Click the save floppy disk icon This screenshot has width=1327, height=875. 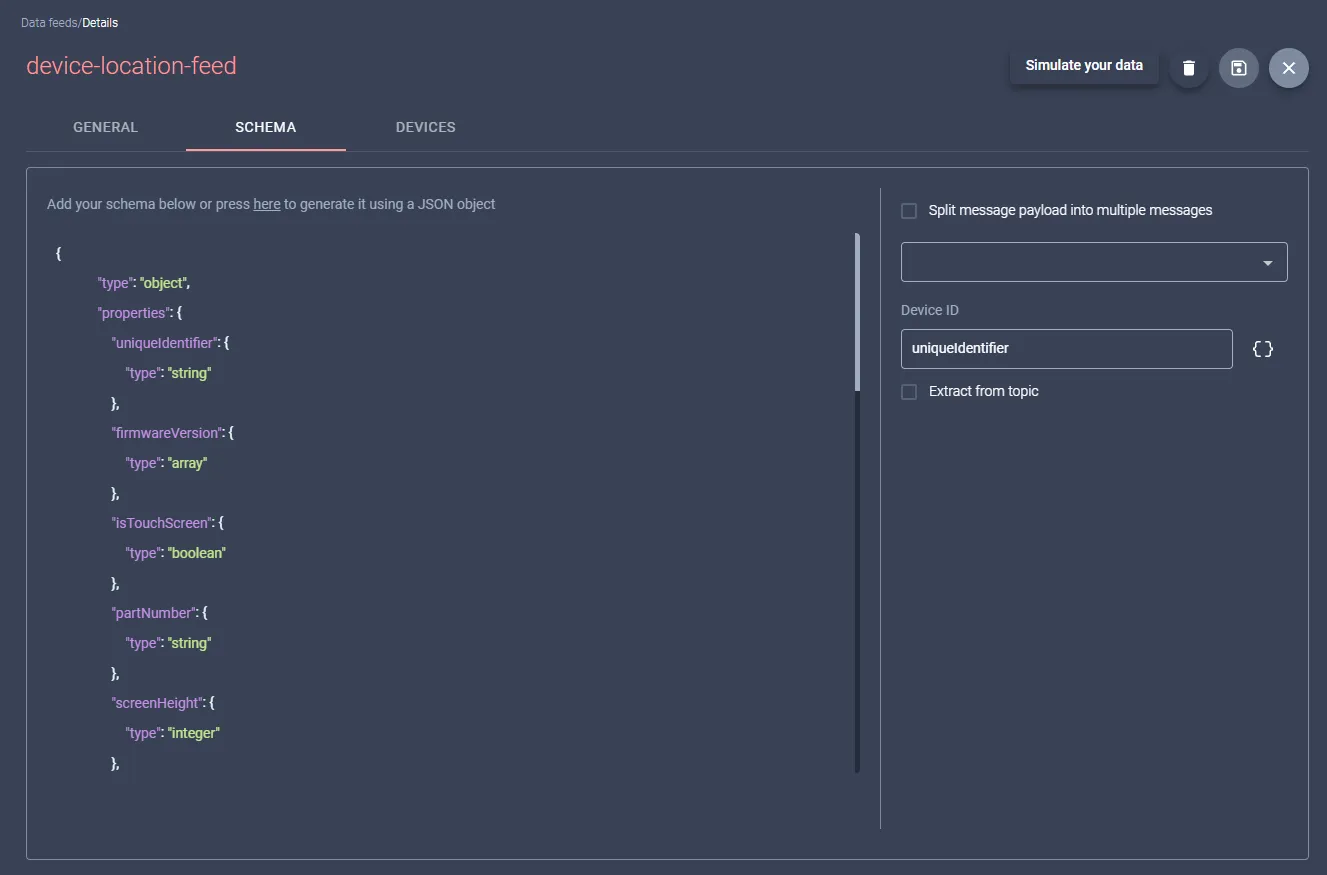1238,68
